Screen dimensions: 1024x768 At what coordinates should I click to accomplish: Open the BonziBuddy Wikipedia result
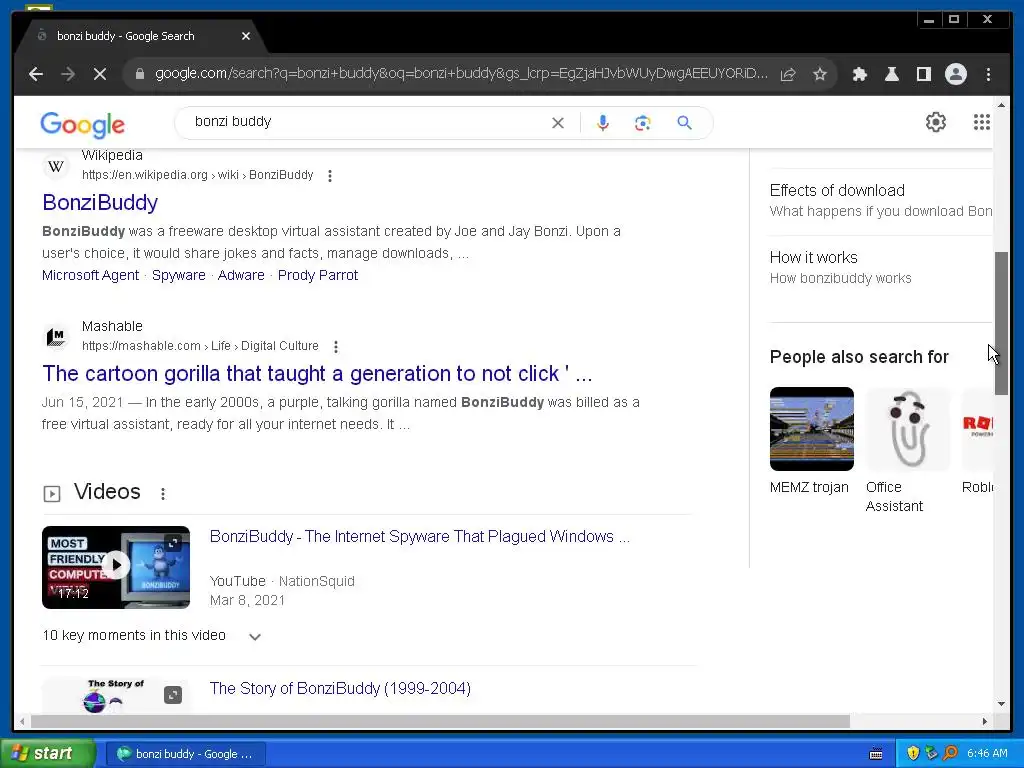100,202
